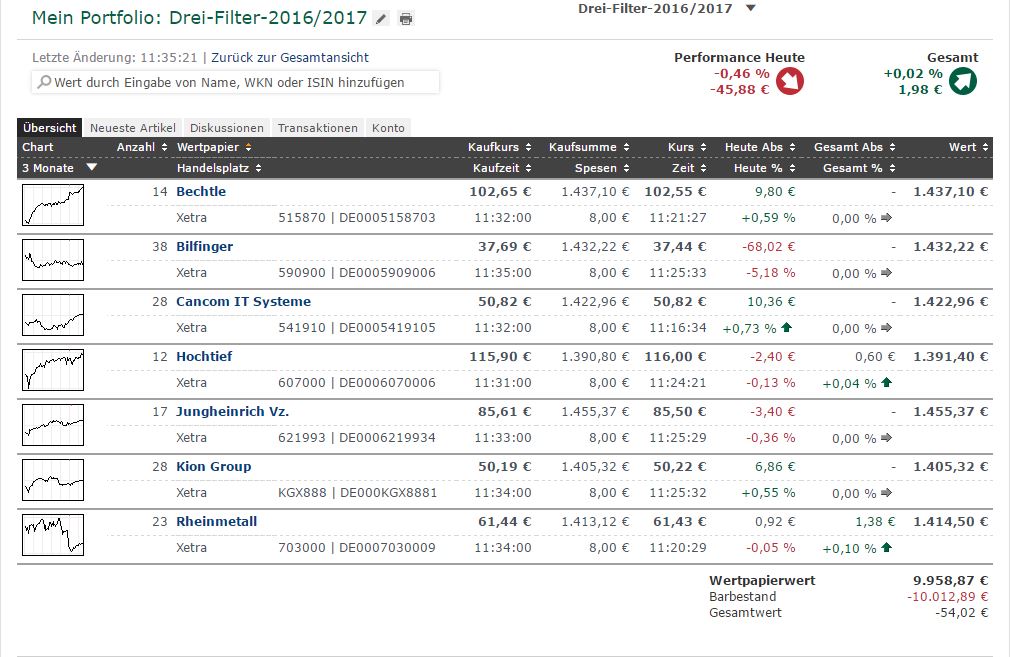Click the printer icon next to portfolio title
1010x657 pixels.
[x=406, y=19]
